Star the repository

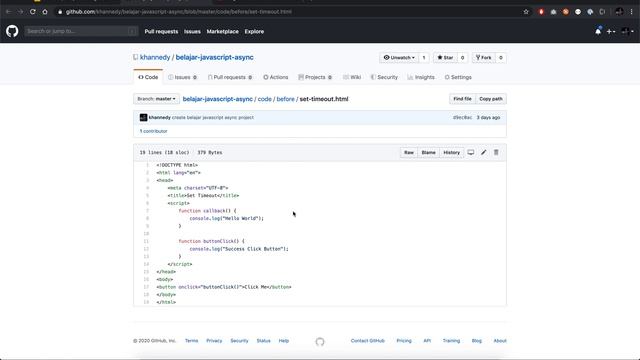click(445, 58)
